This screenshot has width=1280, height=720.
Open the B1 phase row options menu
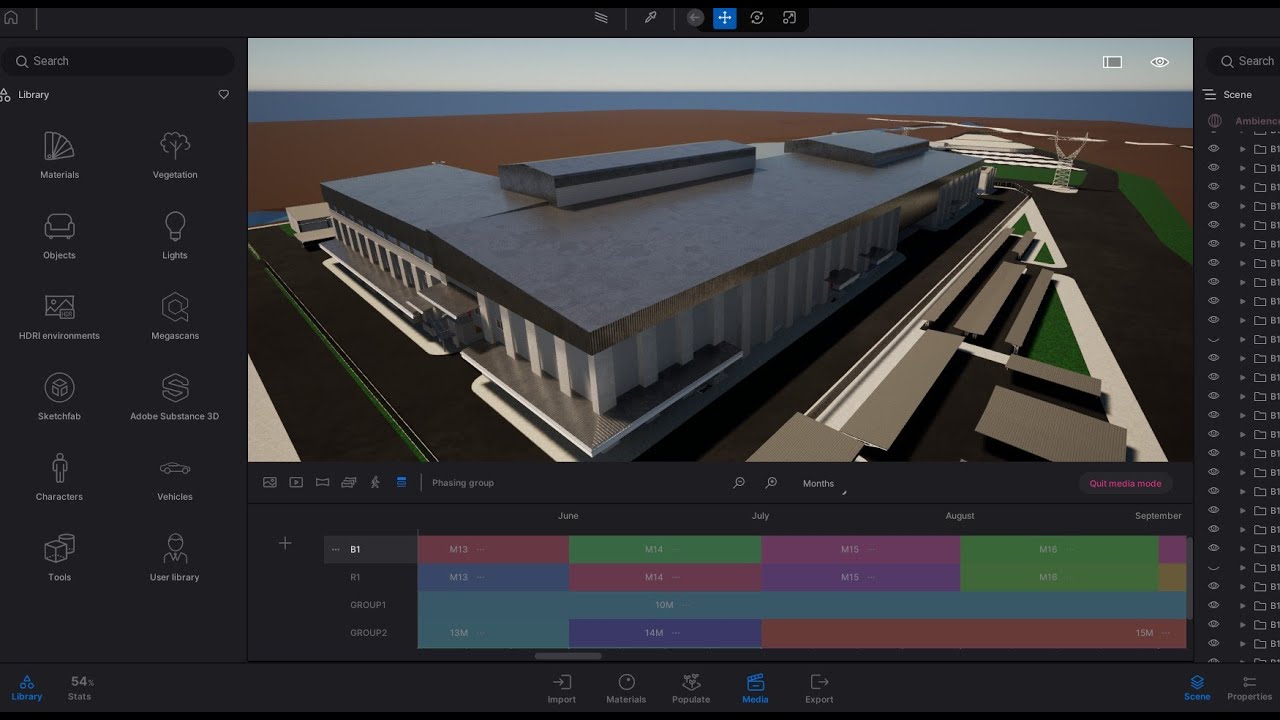click(336, 549)
